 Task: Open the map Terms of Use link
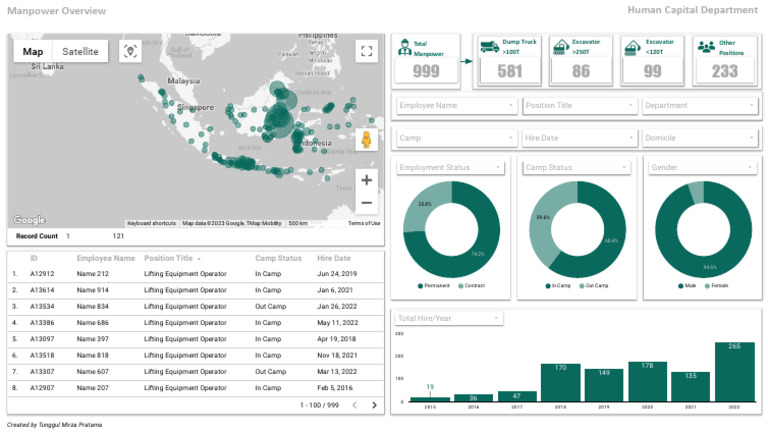pos(363,223)
